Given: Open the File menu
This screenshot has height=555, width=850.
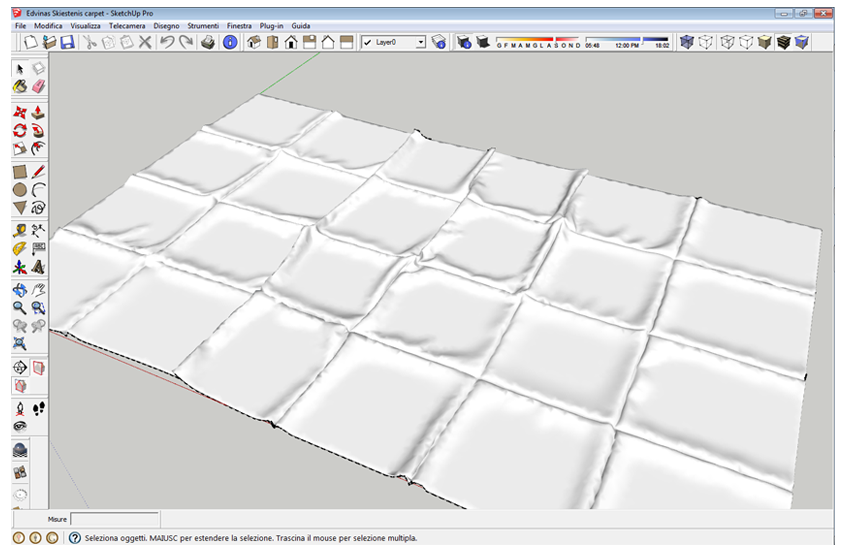Looking at the screenshot, I should (21, 25).
